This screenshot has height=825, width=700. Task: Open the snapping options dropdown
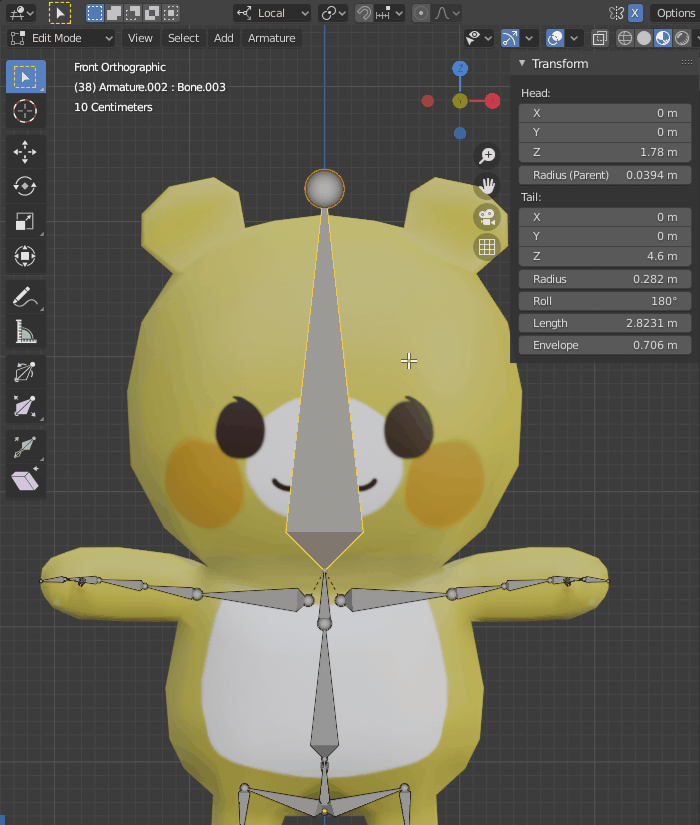tap(389, 13)
